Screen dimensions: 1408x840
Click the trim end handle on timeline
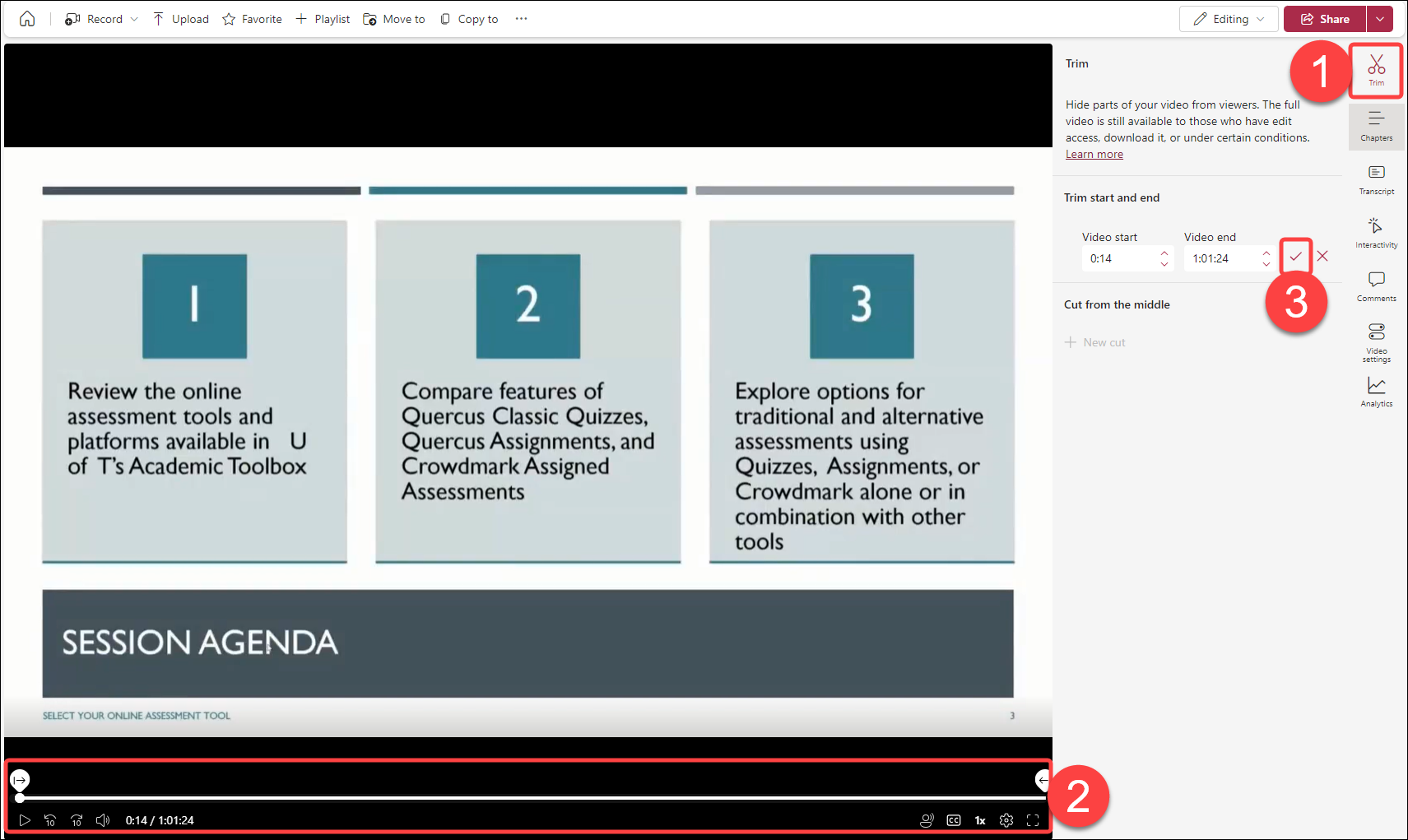coord(1043,779)
